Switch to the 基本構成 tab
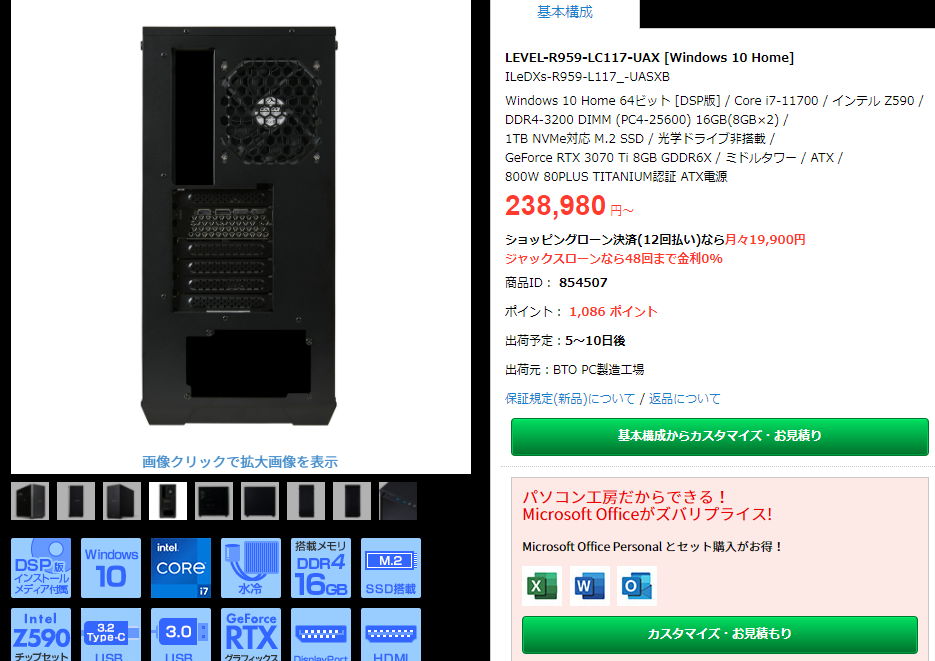The image size is (935, 661). point(565,13)
